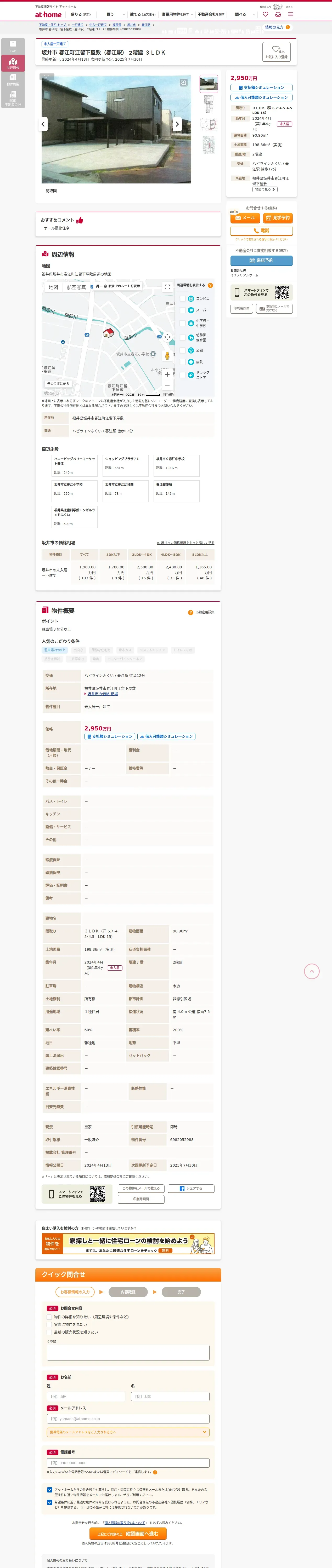The height and width of the screenshot is (1568, 332).
Task: Click the at home site logo
Action: pyautogui.click(x=48, y=15)
